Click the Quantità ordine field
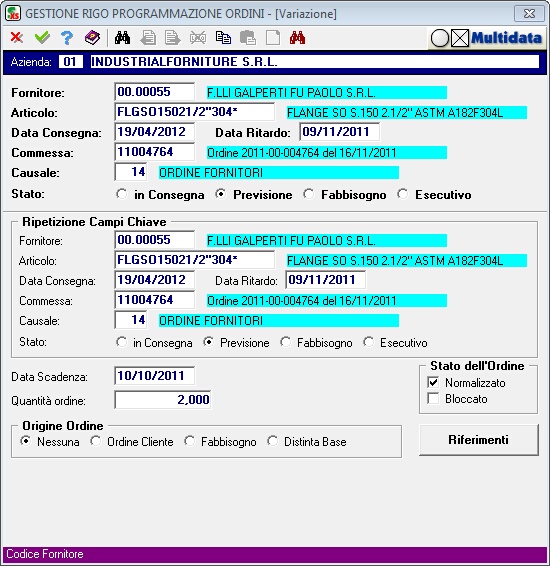 pyautogui.click(x=163, y=400)
